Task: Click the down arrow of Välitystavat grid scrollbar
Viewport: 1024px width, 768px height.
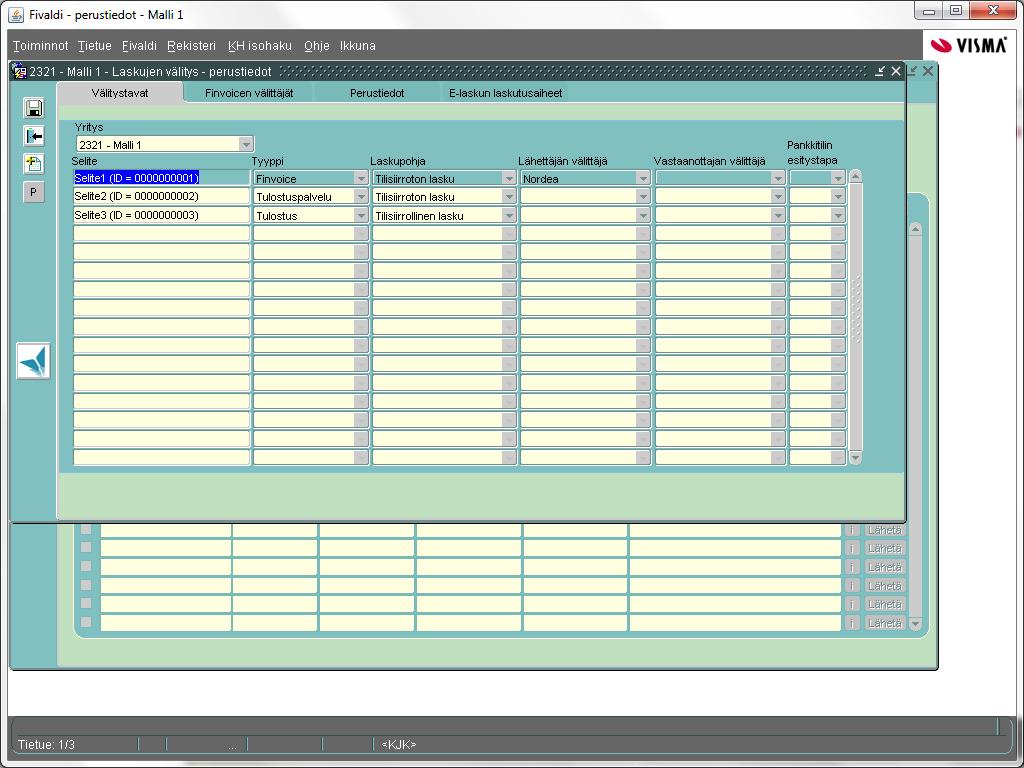Action: [855, 458]
